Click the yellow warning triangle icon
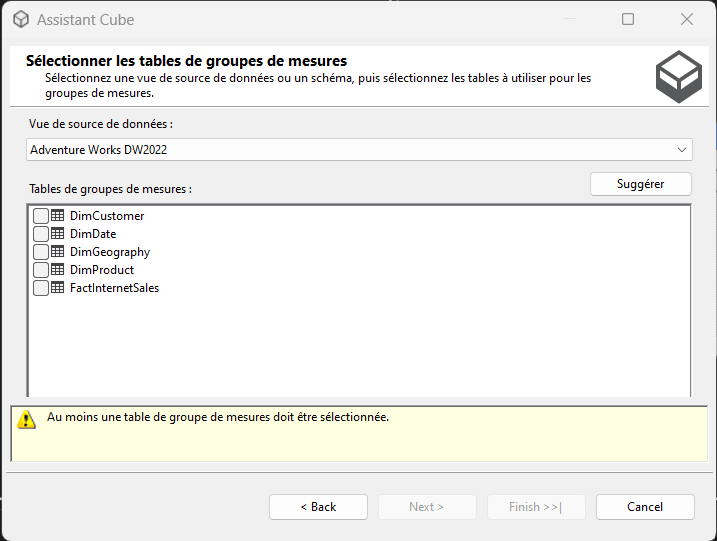 click(27, 419)
